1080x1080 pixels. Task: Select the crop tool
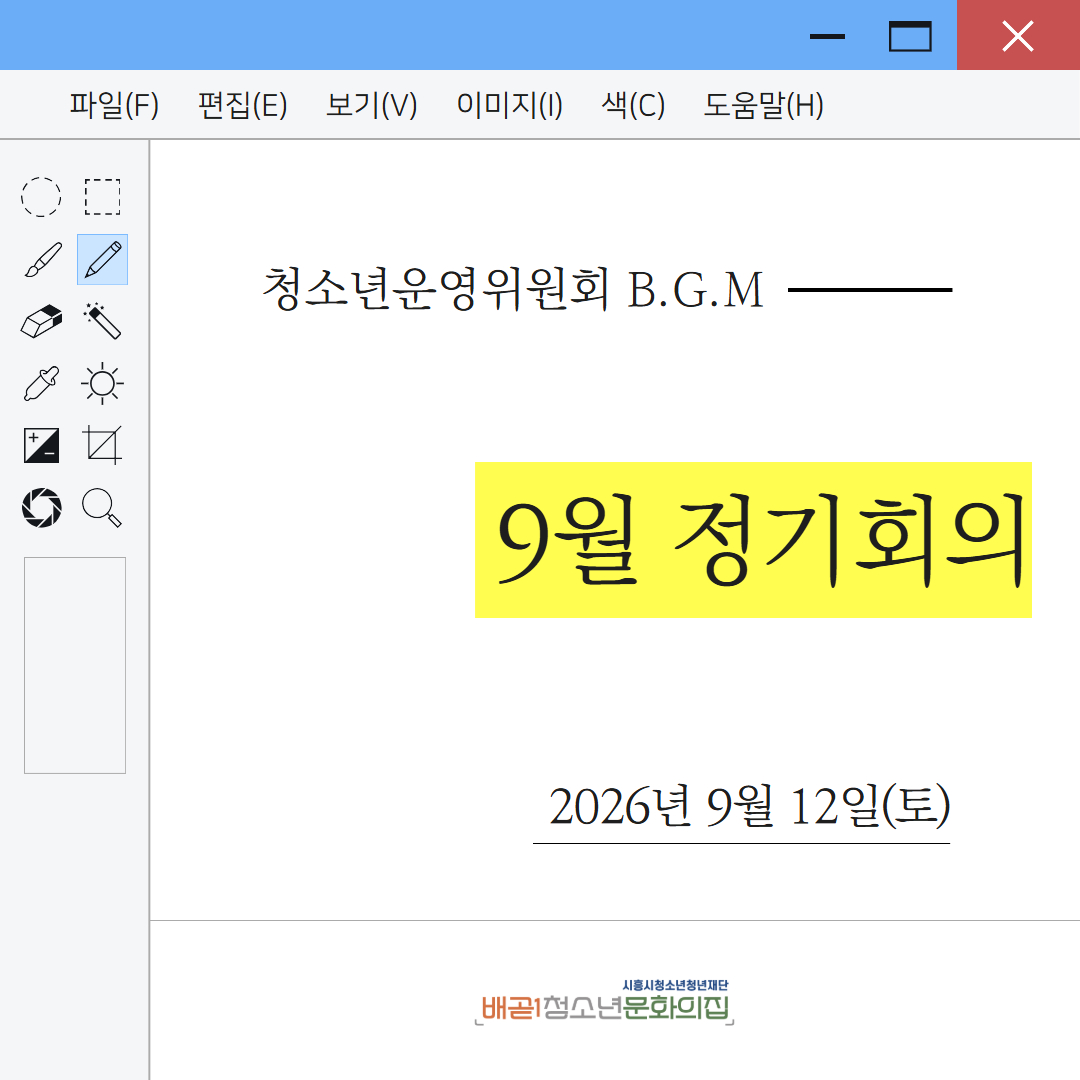click(103, 446)
